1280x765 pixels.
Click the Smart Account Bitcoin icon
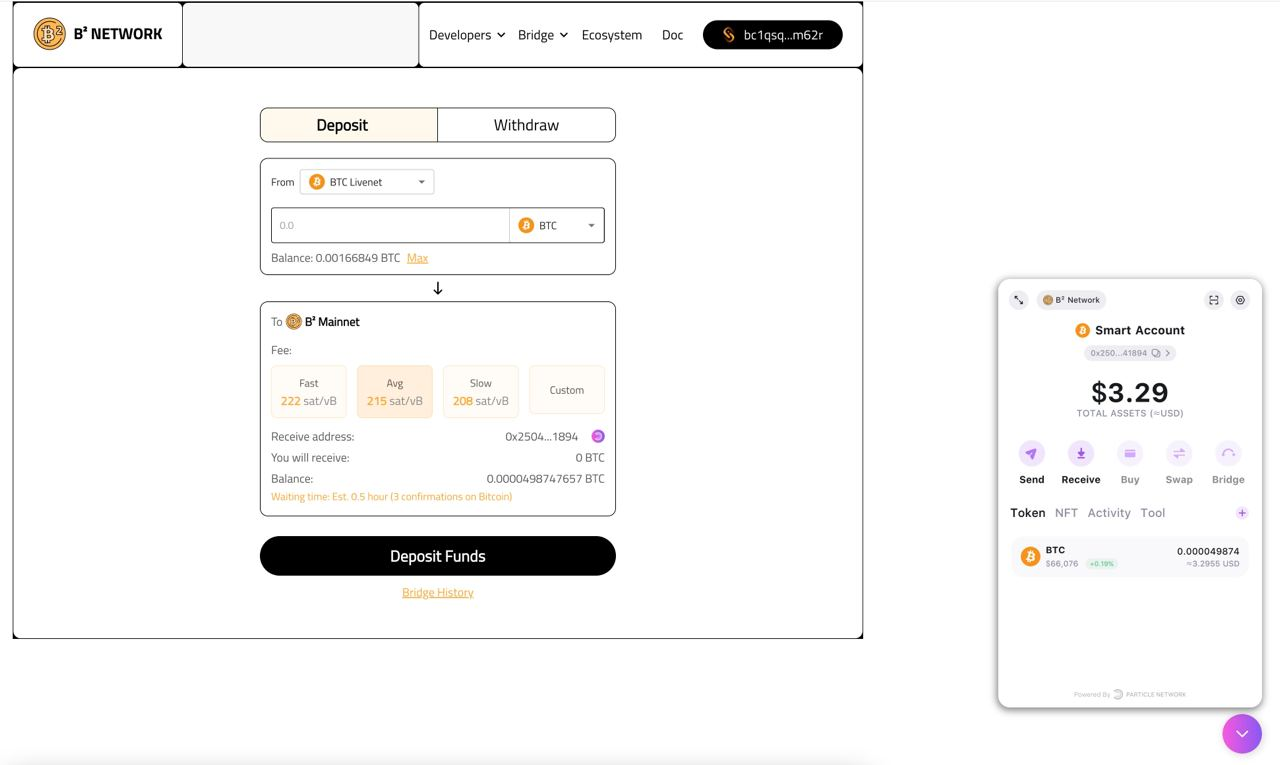click(x=1082, y=330)
